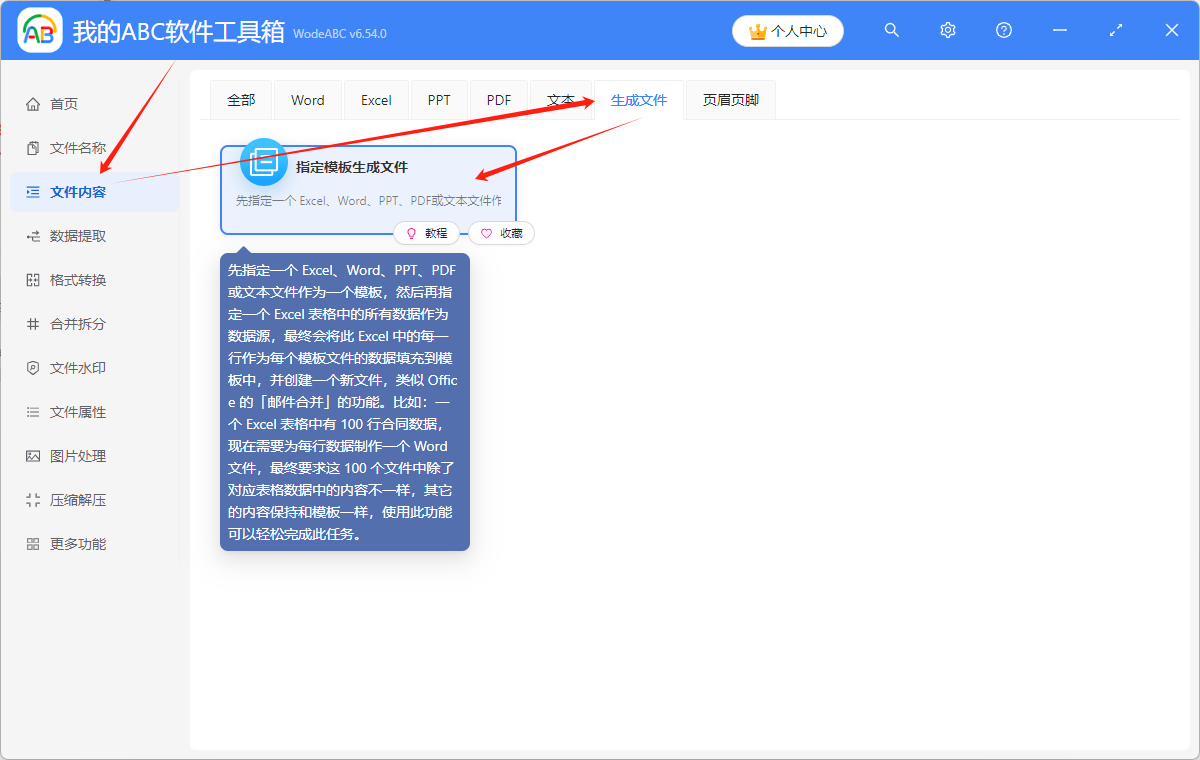Open 个人中心 personal center
This screenshot has width=1200, height=760.
787,30
